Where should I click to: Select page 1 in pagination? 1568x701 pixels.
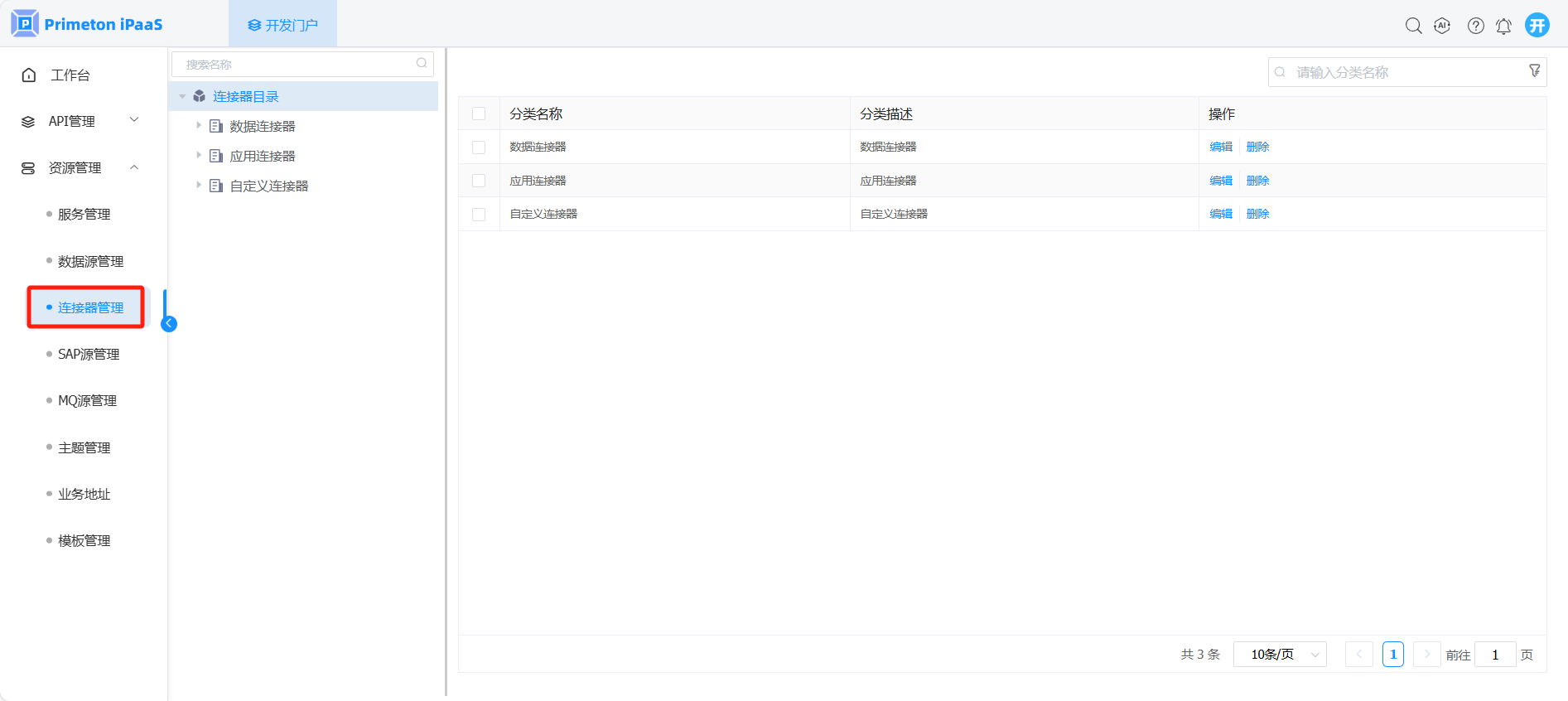1393,654
